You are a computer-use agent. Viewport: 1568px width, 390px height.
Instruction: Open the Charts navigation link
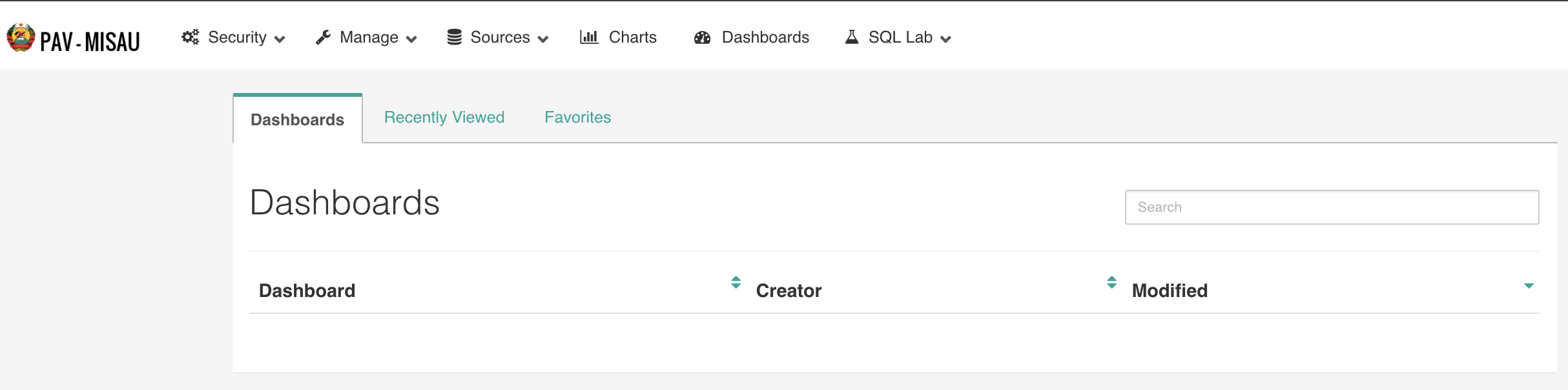(x=632, y=37)
